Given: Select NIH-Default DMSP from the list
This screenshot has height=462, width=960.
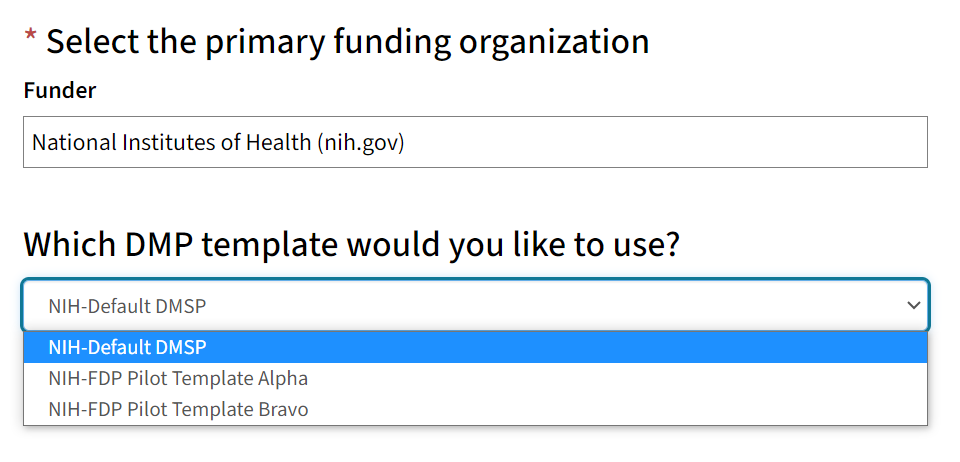Looking at the screenshot, I should 127,348.
